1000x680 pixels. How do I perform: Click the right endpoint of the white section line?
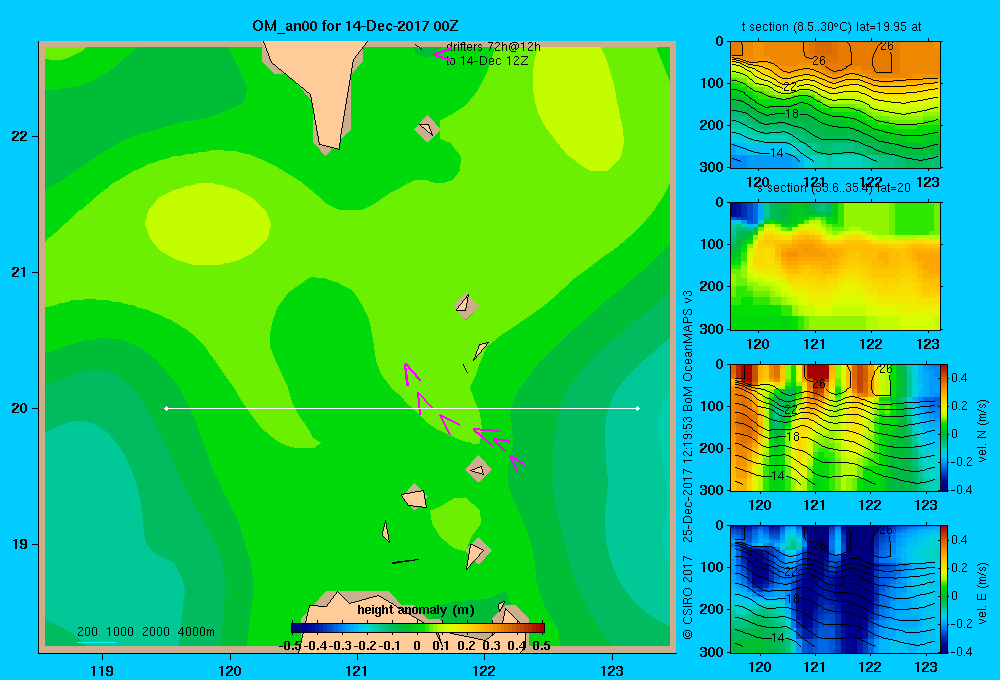coord(638,408)
